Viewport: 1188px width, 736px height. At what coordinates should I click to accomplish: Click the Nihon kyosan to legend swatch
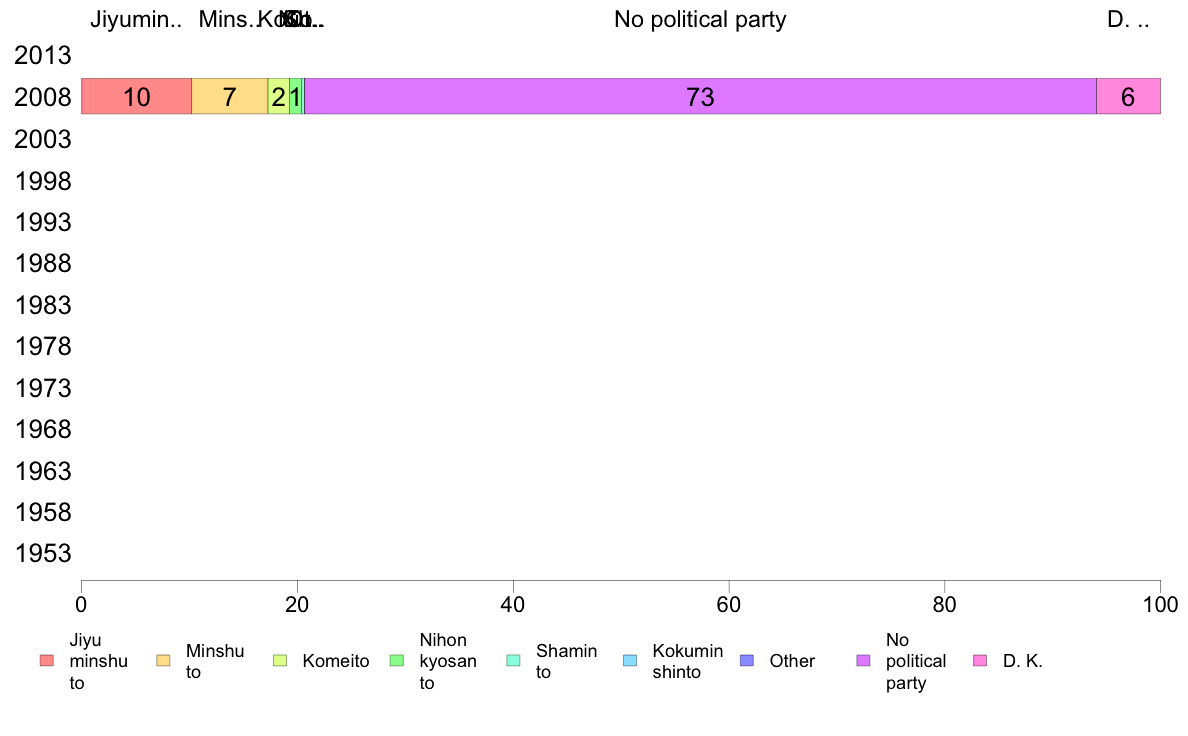[396, 661]
